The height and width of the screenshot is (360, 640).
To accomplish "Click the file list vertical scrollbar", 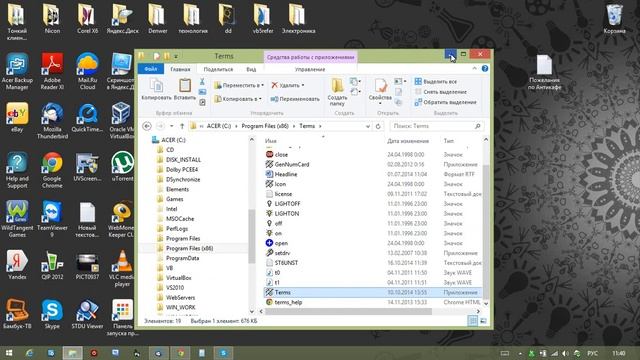I will pos(486,231).
